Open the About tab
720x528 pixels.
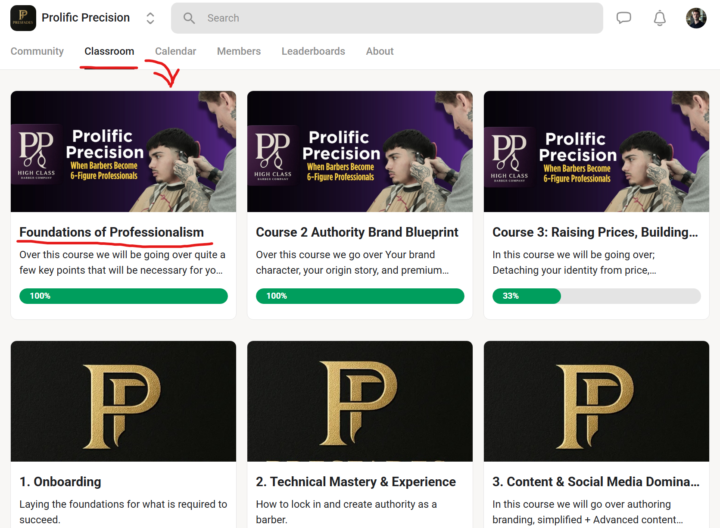(x=380, y=51)
